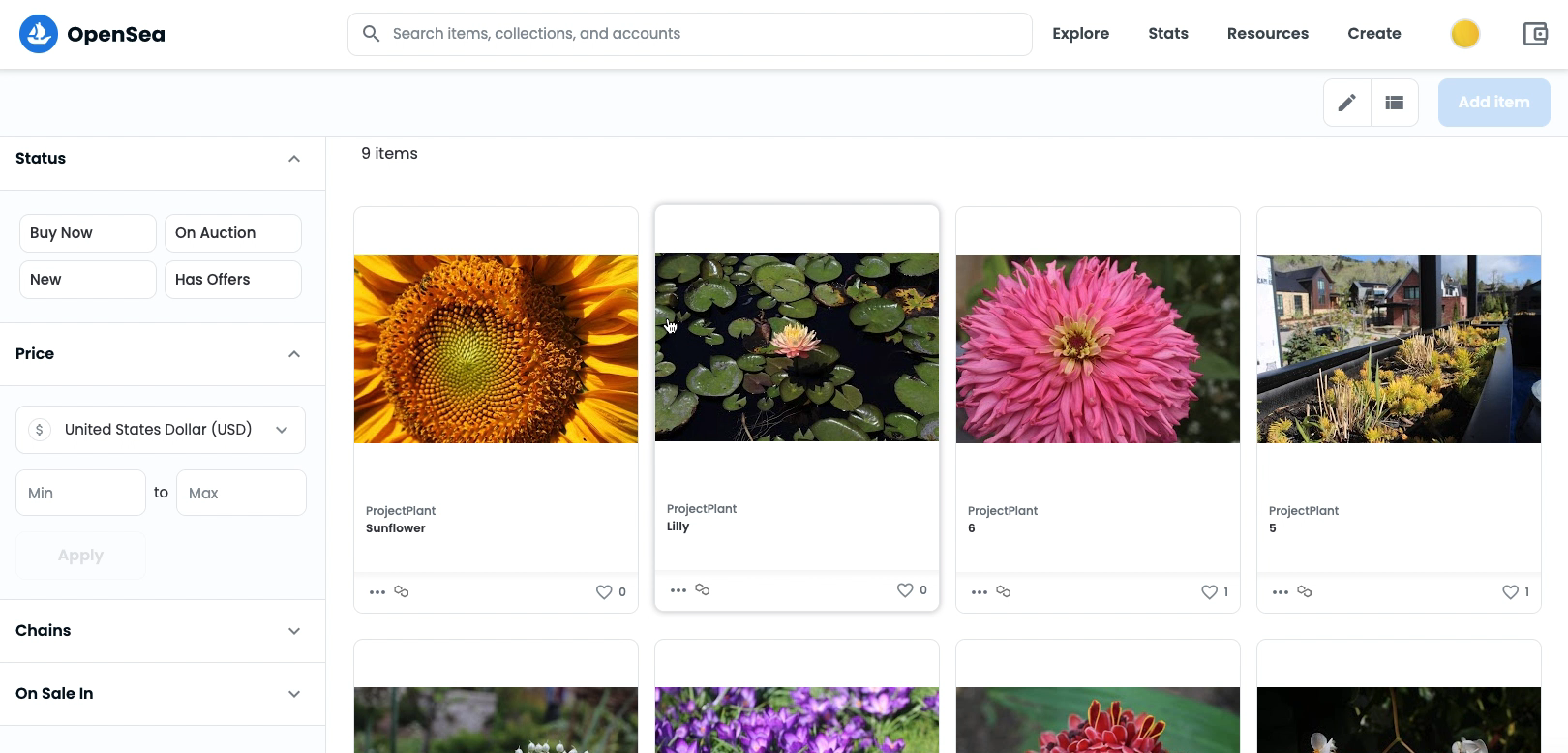Click the link icon on Lilly card

pos(703,589)
